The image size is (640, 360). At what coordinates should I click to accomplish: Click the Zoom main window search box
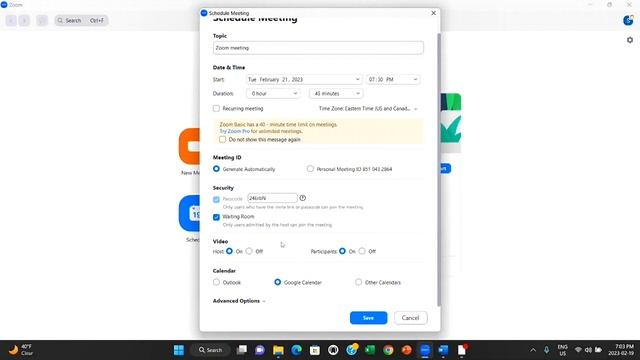pyautogui.click(x=81, y=20)
